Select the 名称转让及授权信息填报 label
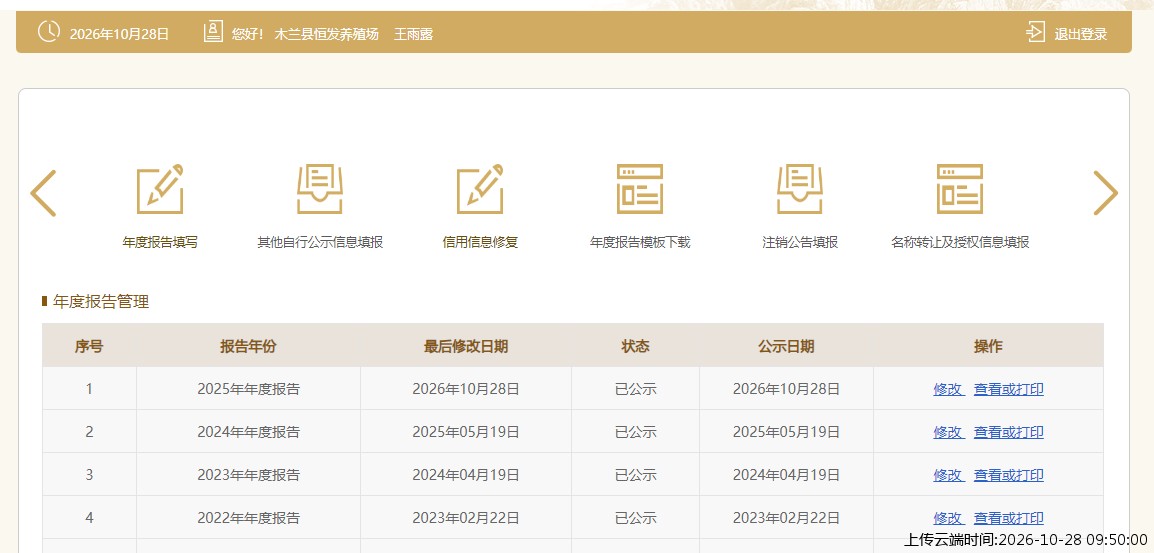 960,242
